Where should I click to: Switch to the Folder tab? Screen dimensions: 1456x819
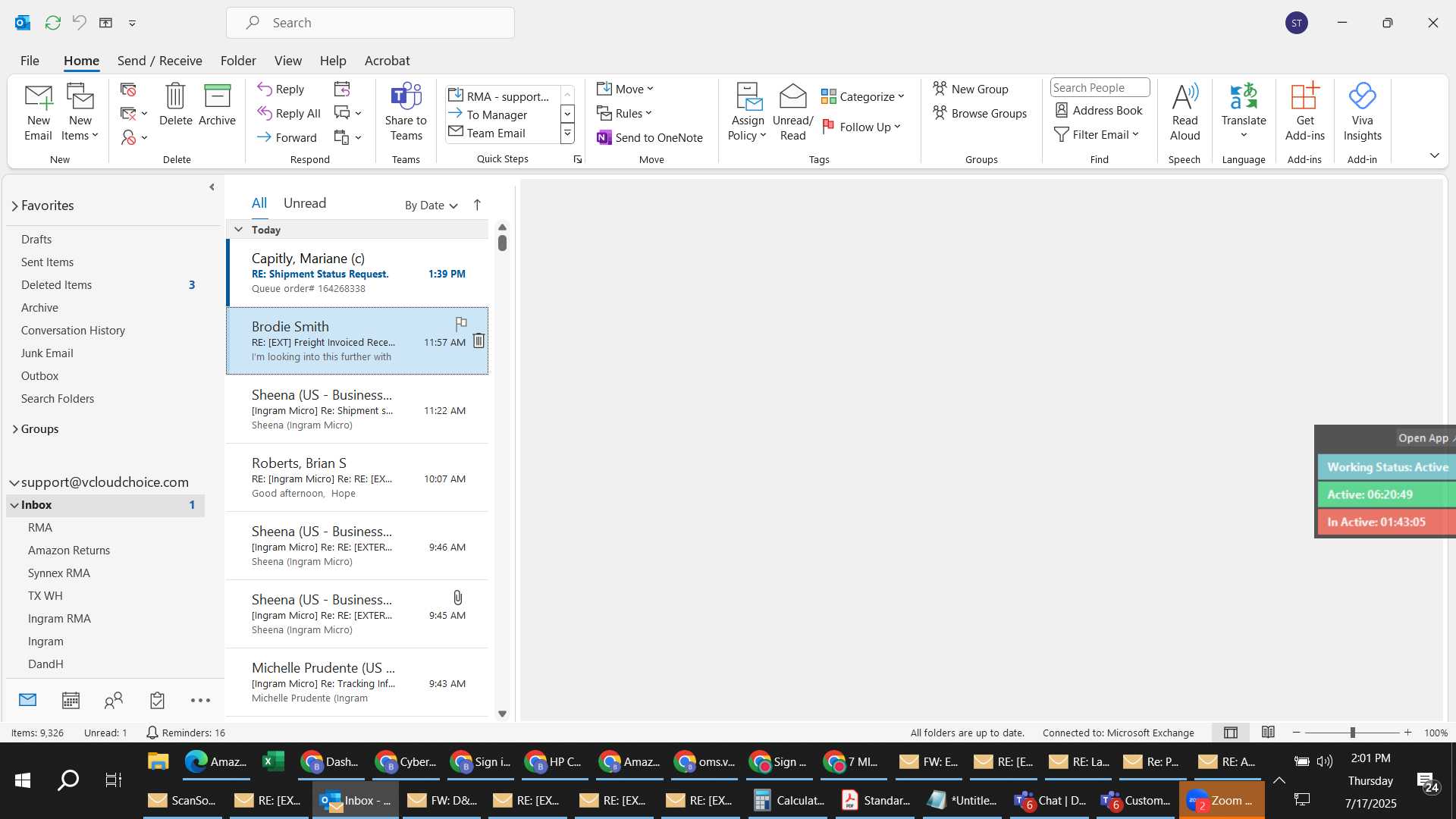[238, 60]
